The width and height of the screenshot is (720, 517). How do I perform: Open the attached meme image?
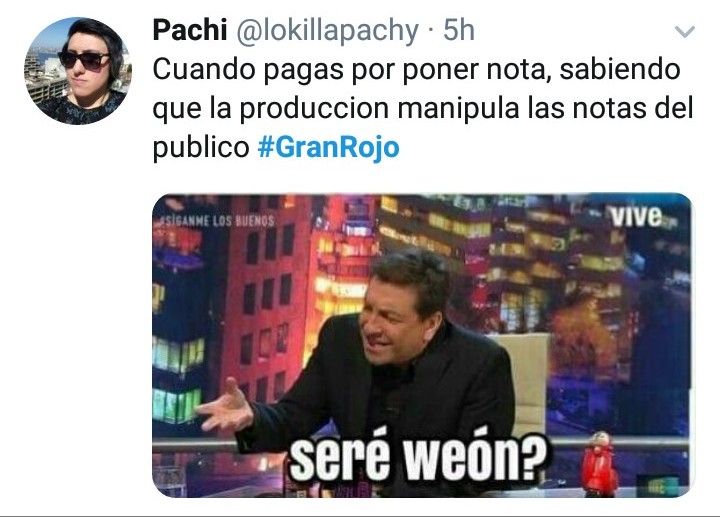tap(422, 345)
